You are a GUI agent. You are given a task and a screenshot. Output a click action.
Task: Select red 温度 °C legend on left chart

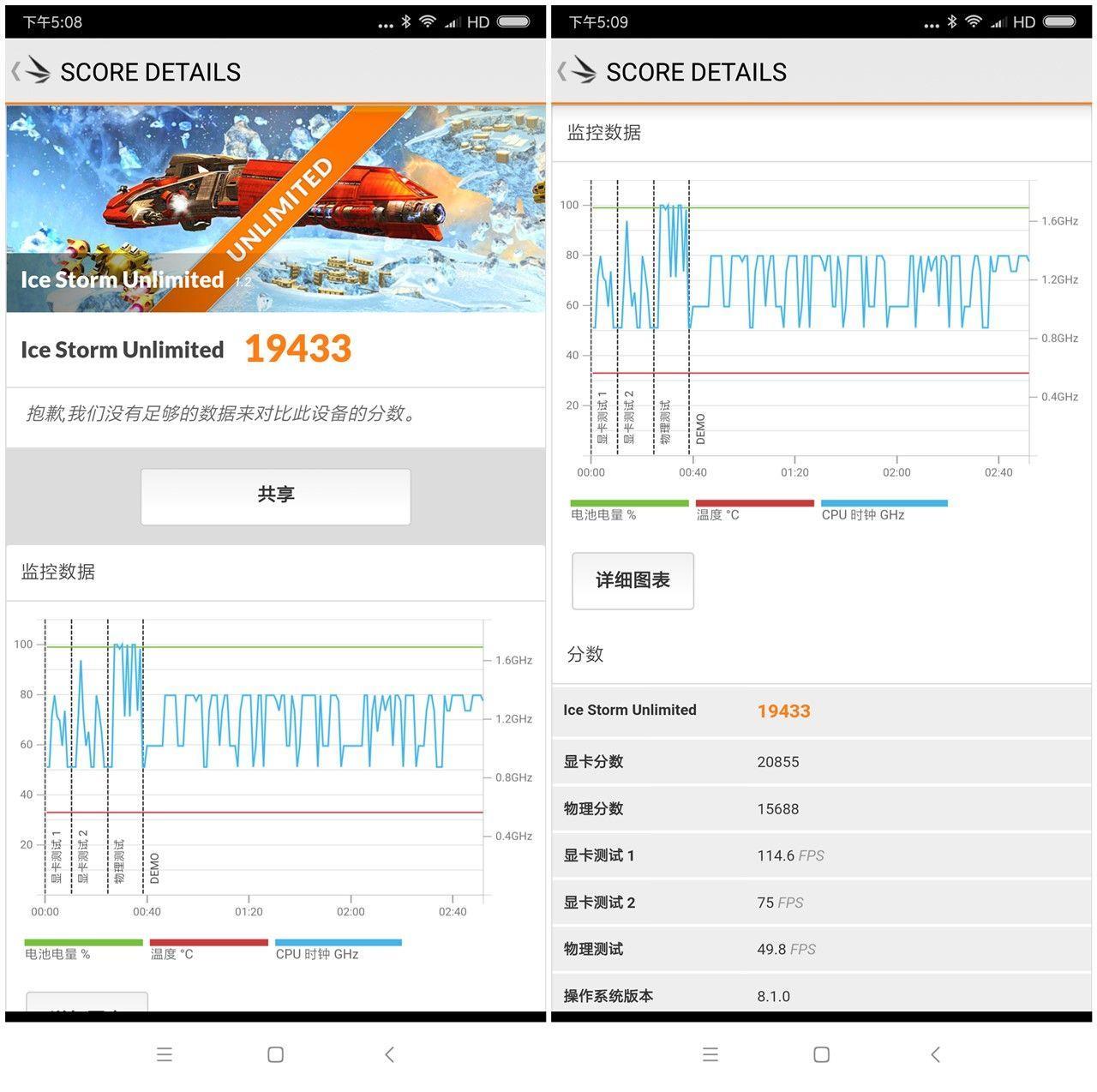[x=208, y=949]
